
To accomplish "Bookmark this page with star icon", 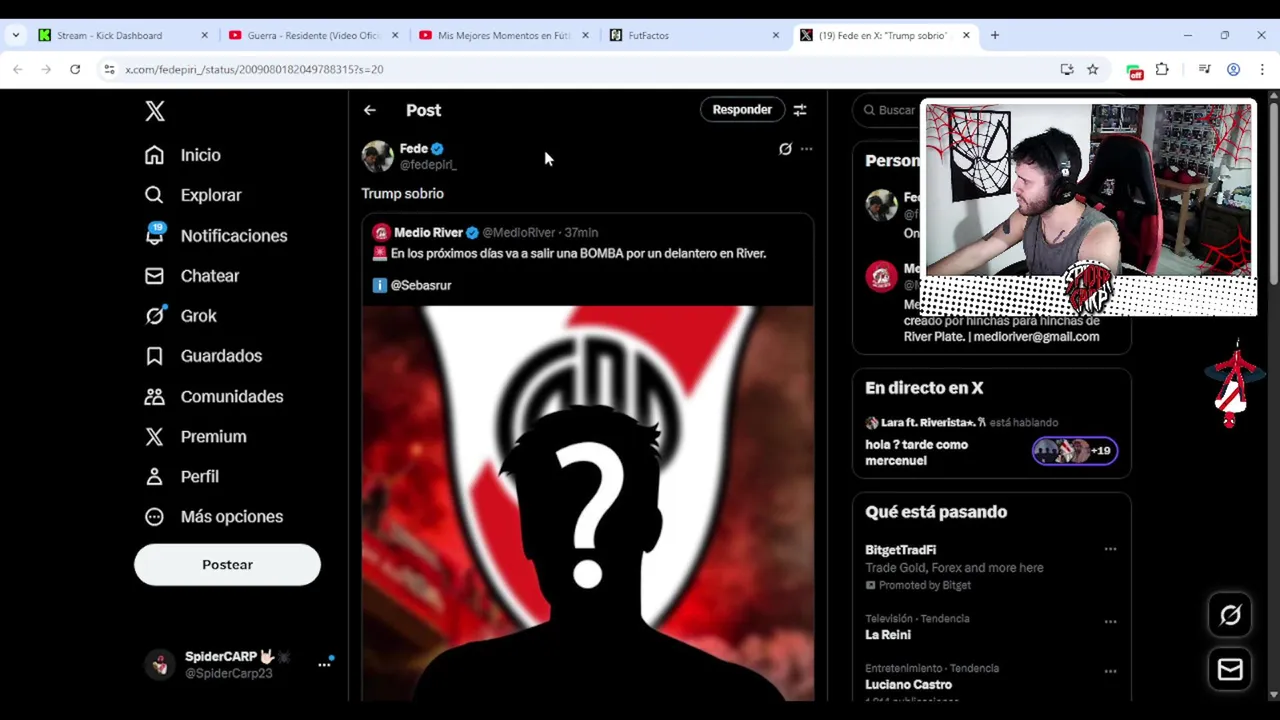I will click(1092, 69).
